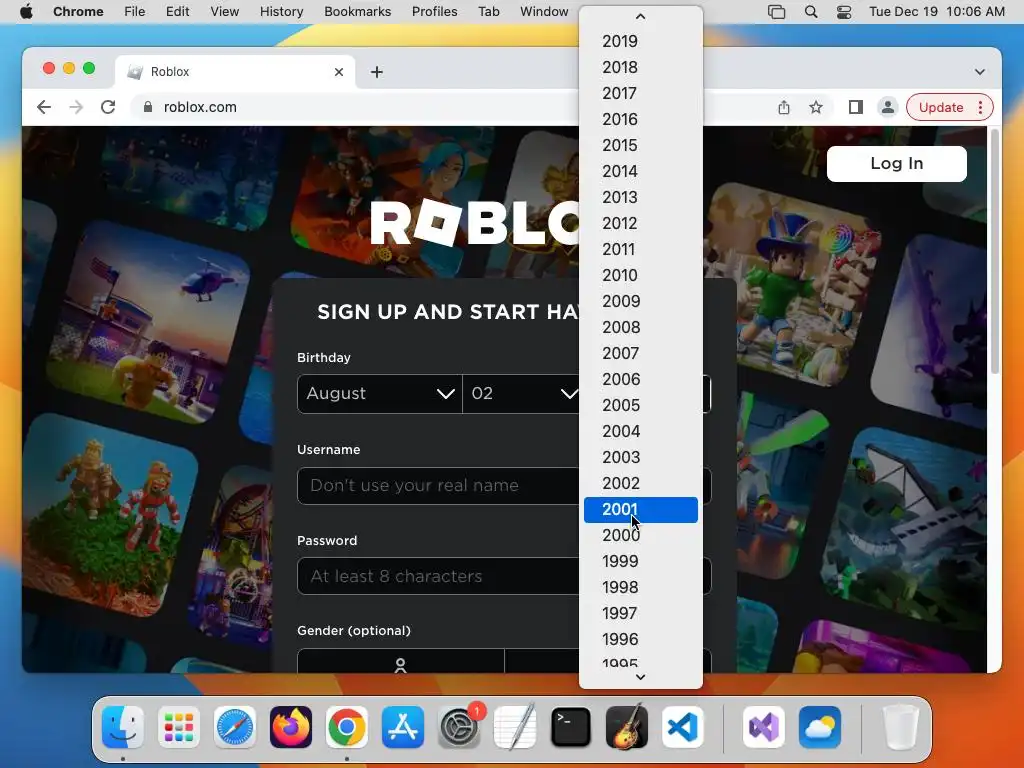The height and width of the screenshot is (768, 1024).
Task: Pick 1998 from the year list
Action: (x=641, y=587)
